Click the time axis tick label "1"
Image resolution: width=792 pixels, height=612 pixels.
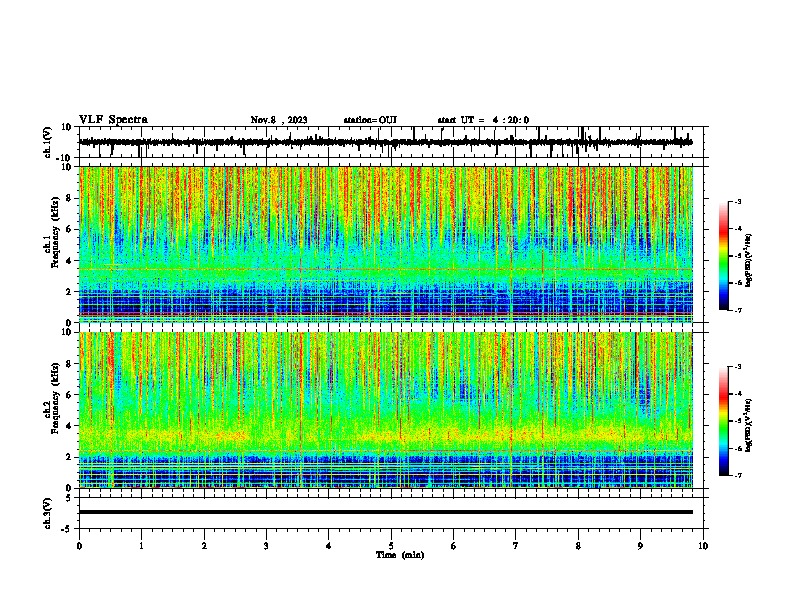coord(141,546)
